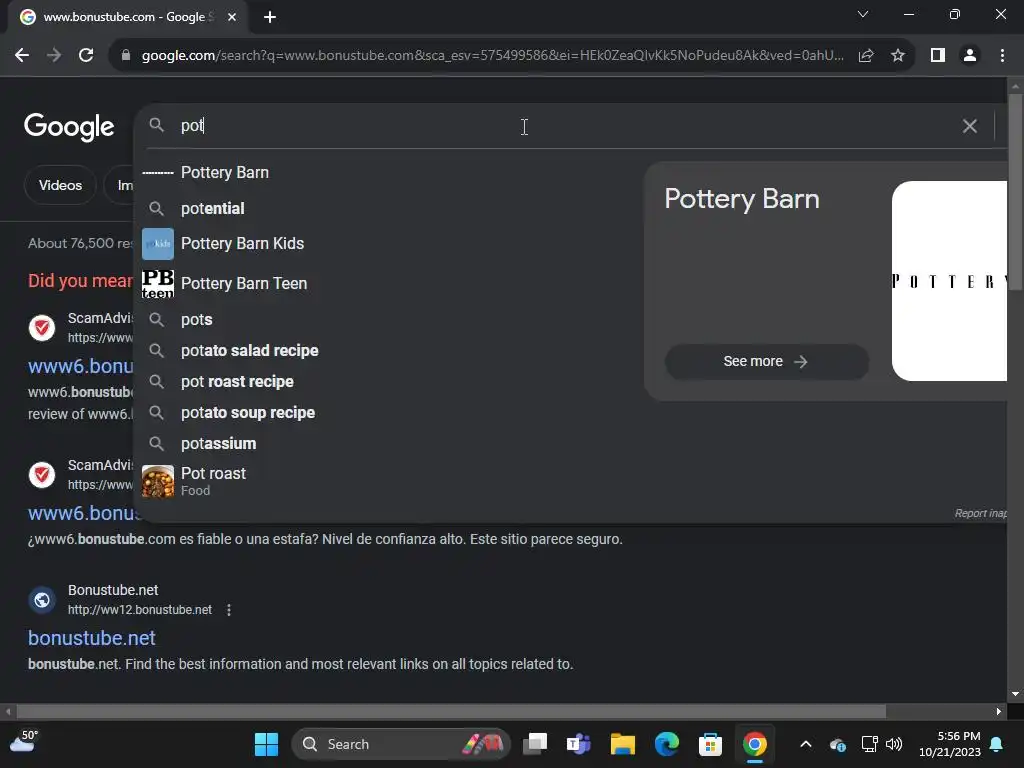
Task: Expand the tab search chevron
Action: click(x=863, y=14)
